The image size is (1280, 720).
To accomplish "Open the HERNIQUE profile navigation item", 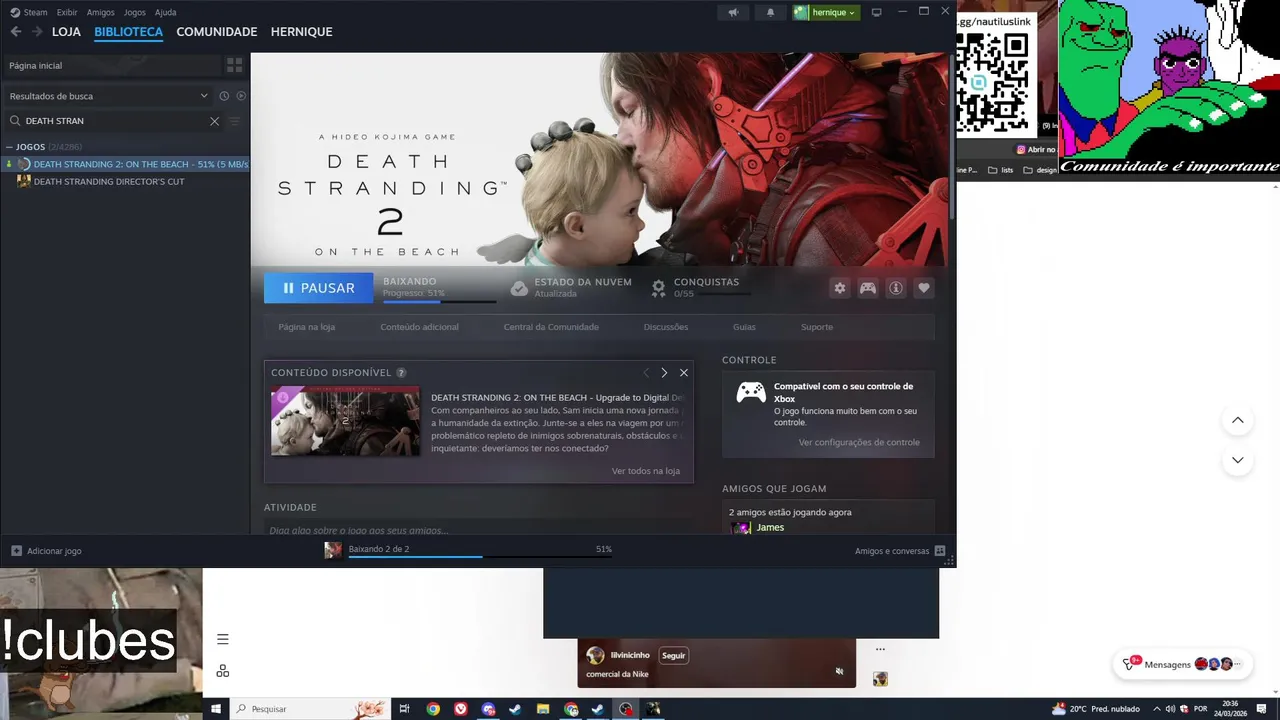I will pos(301,32).
